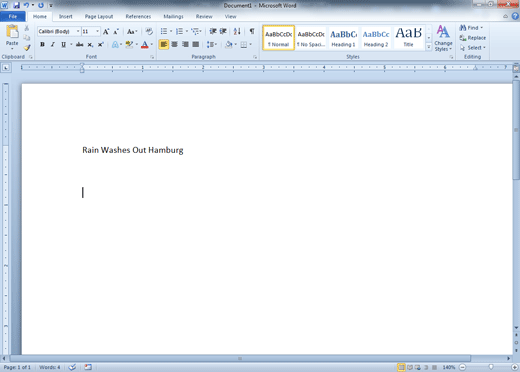Switch to the Insert tab

click(x=66, y=16)
